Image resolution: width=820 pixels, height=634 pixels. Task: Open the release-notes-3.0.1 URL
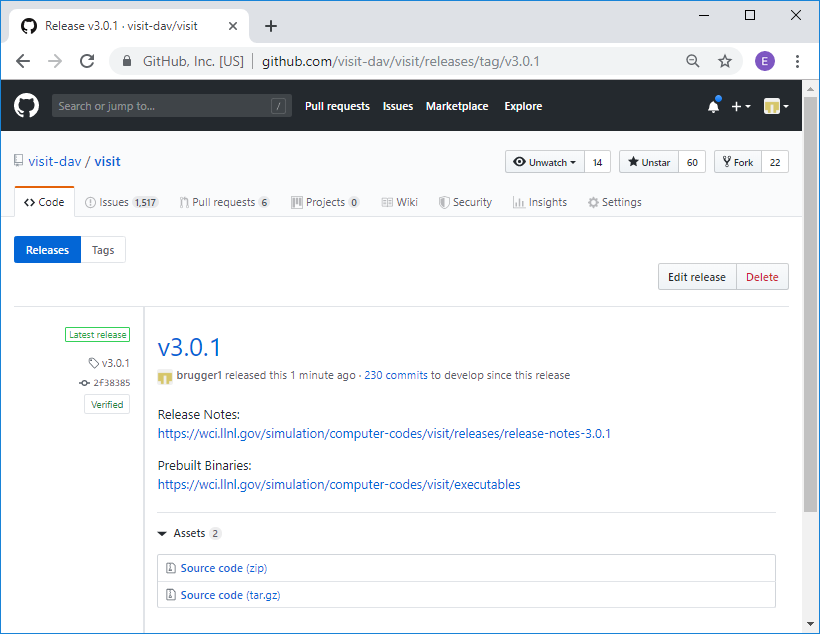(x=384, y=434)
